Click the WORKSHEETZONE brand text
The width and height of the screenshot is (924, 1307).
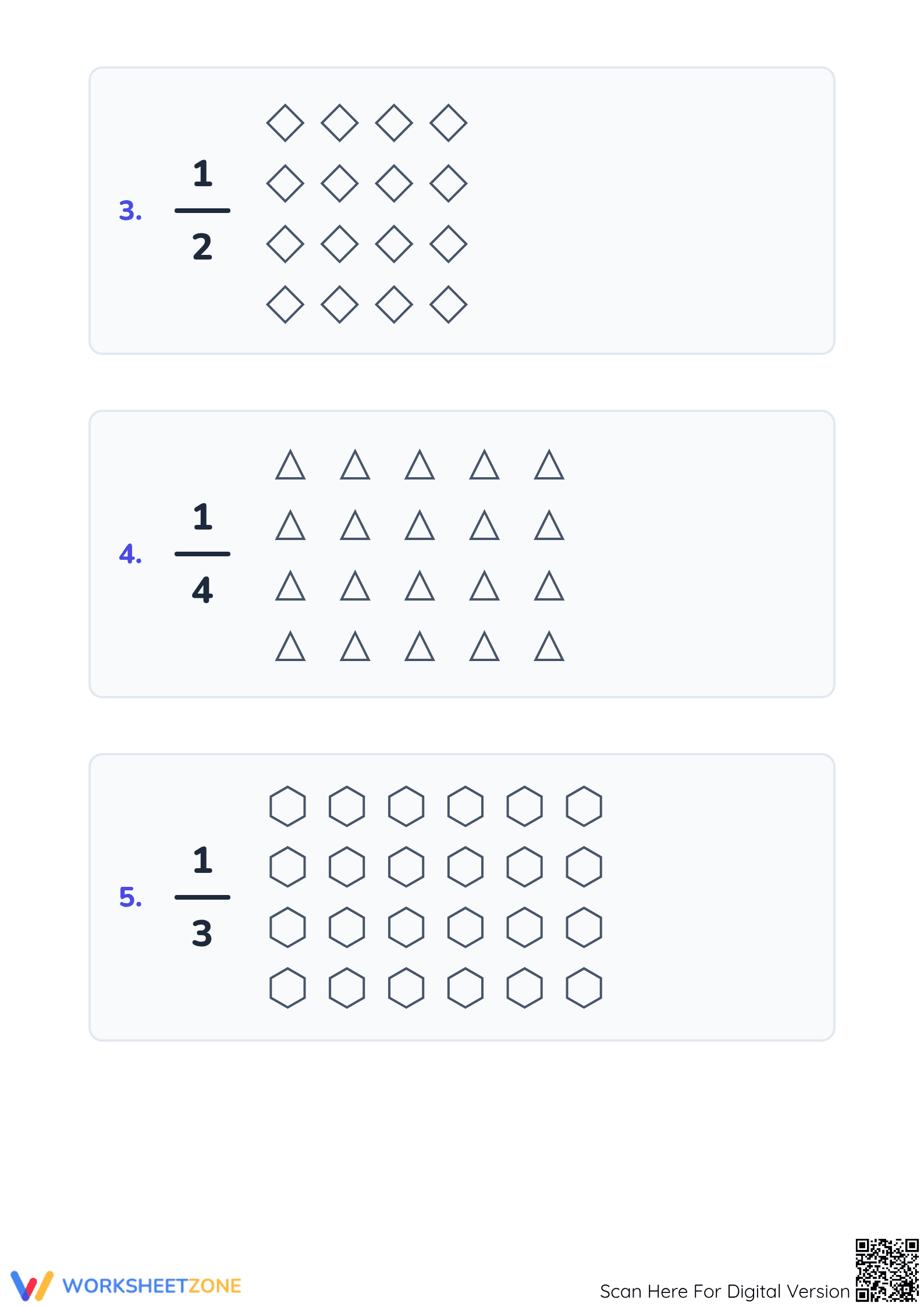pos(152,1286)
